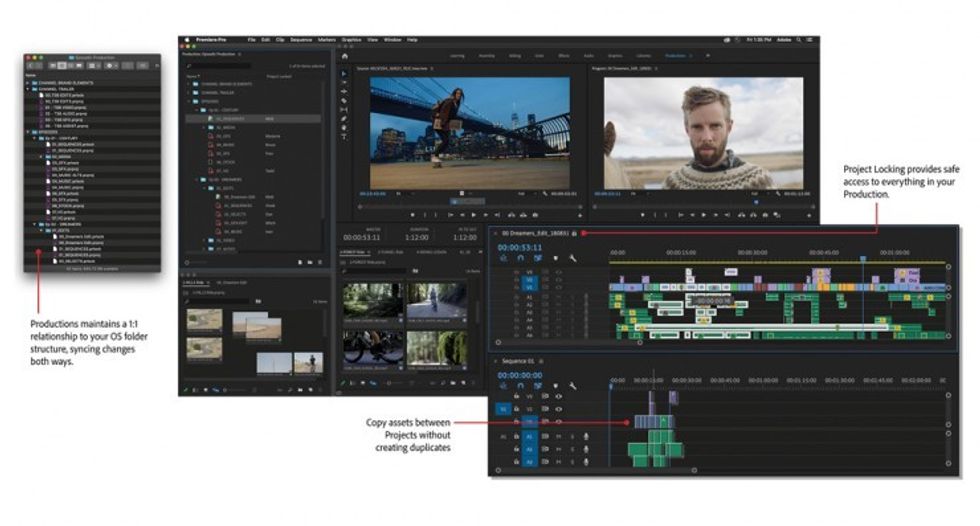Screen dimensions: 980x526
Task: Select the Ripple Edit tool
Action: pos(344,91)
